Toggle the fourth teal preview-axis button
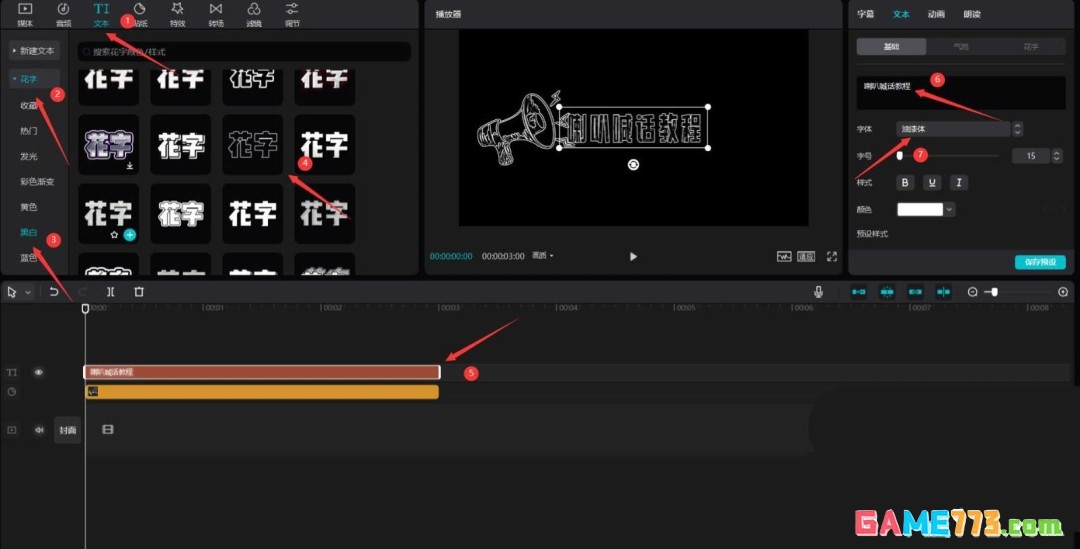 click(943, 292)
